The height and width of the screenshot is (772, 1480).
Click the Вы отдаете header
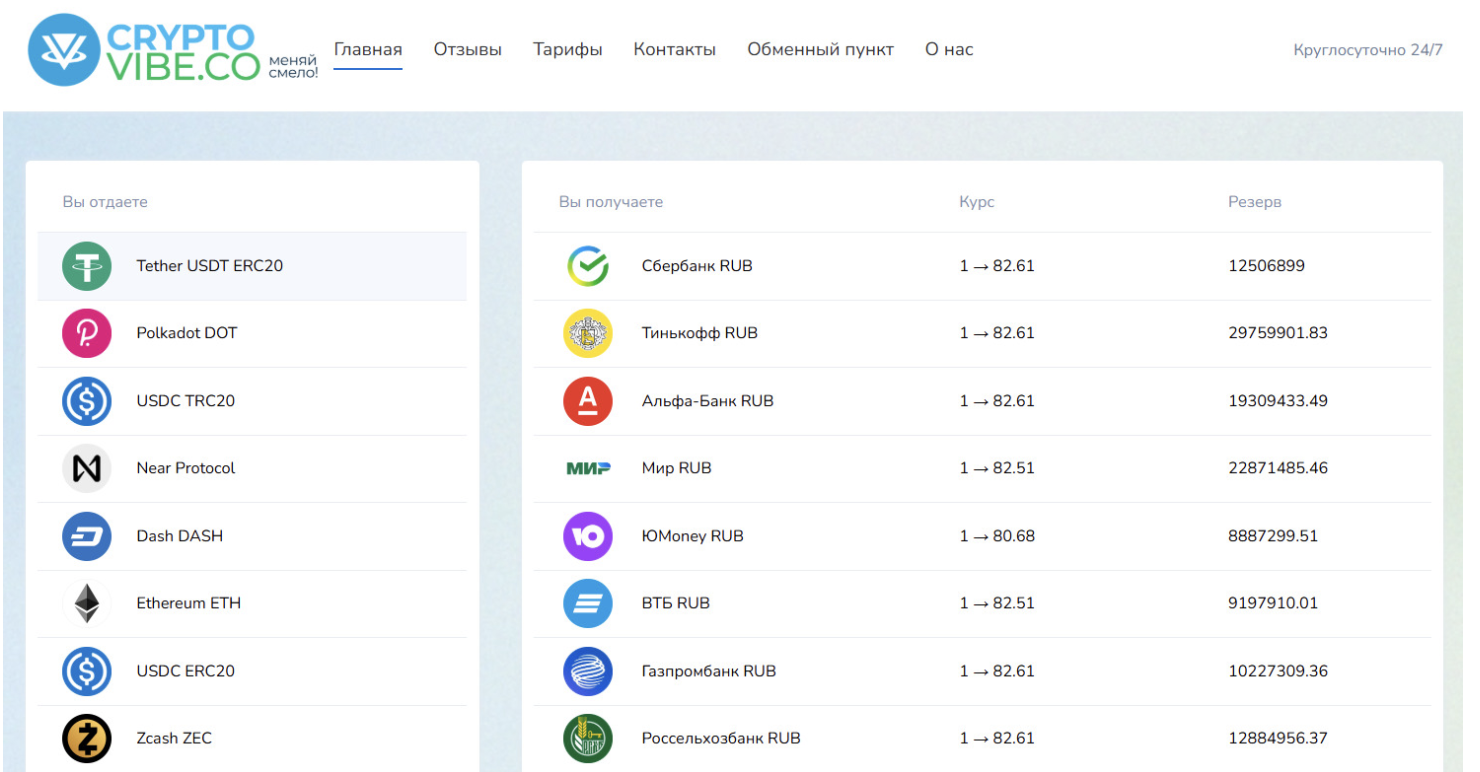pyautogui.click(x=105, y=202)
